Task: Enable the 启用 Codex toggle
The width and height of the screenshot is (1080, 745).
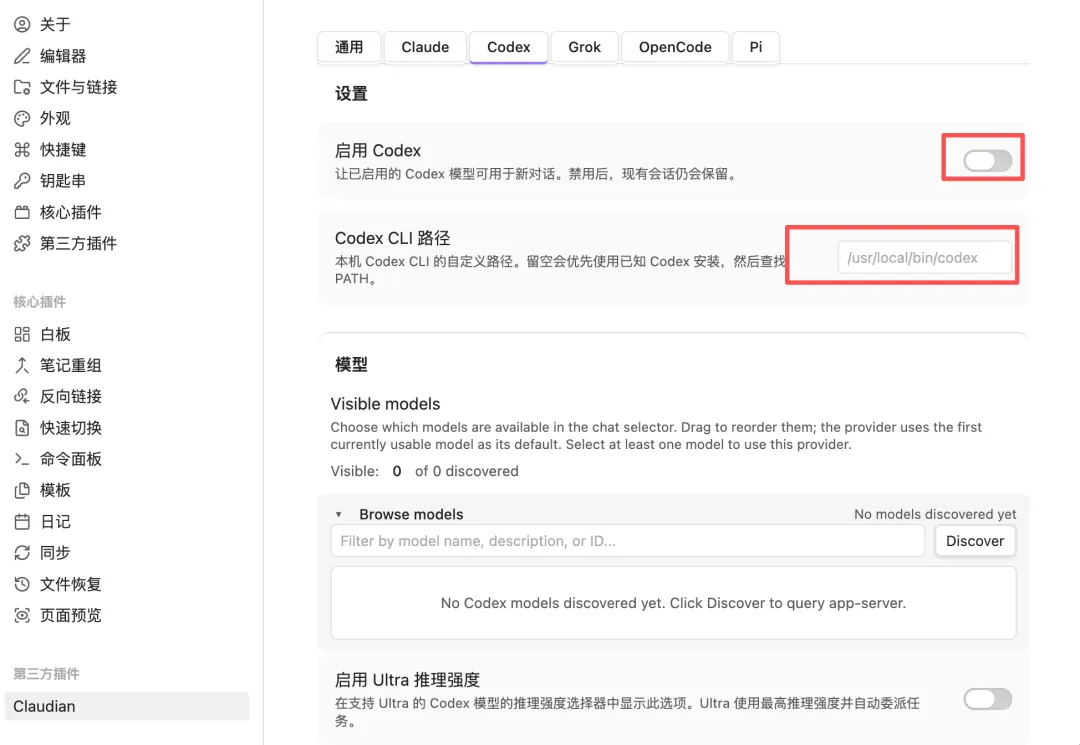Action: pyautogui.click(x=987, y=161)
